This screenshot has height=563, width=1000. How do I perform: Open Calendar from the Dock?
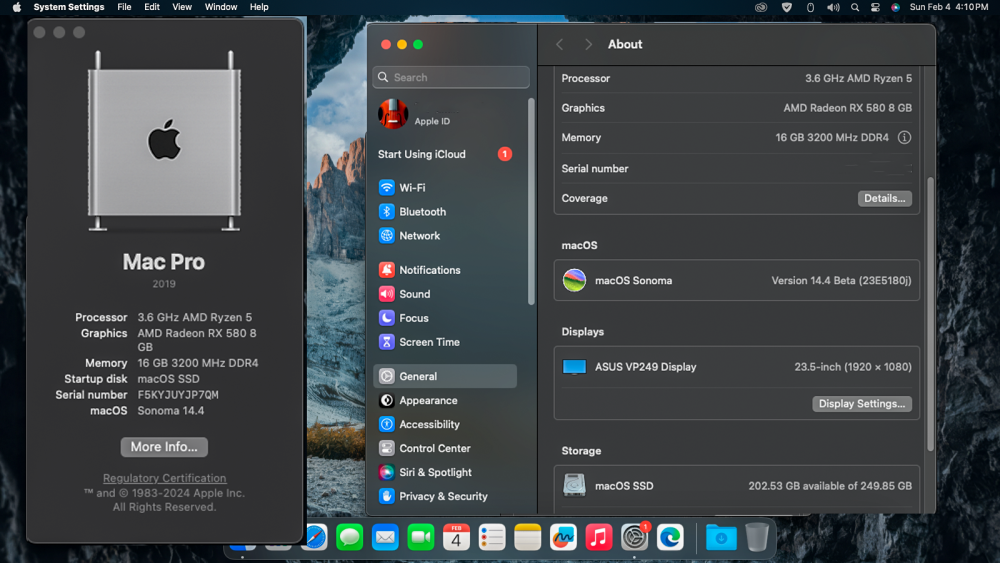(457, 537)
